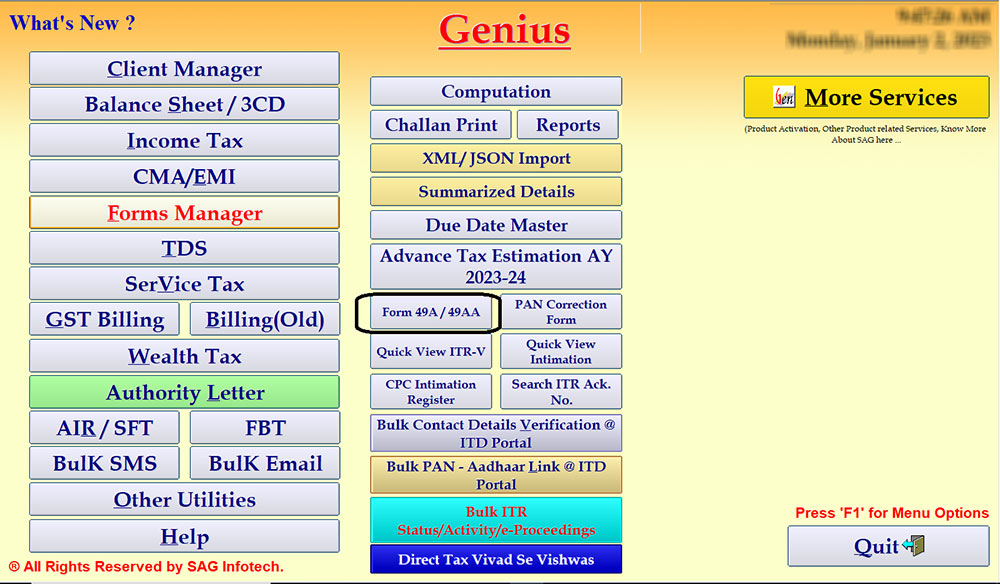Open the Computation panel
1000x584 pixels.
[x=496, y=91]
